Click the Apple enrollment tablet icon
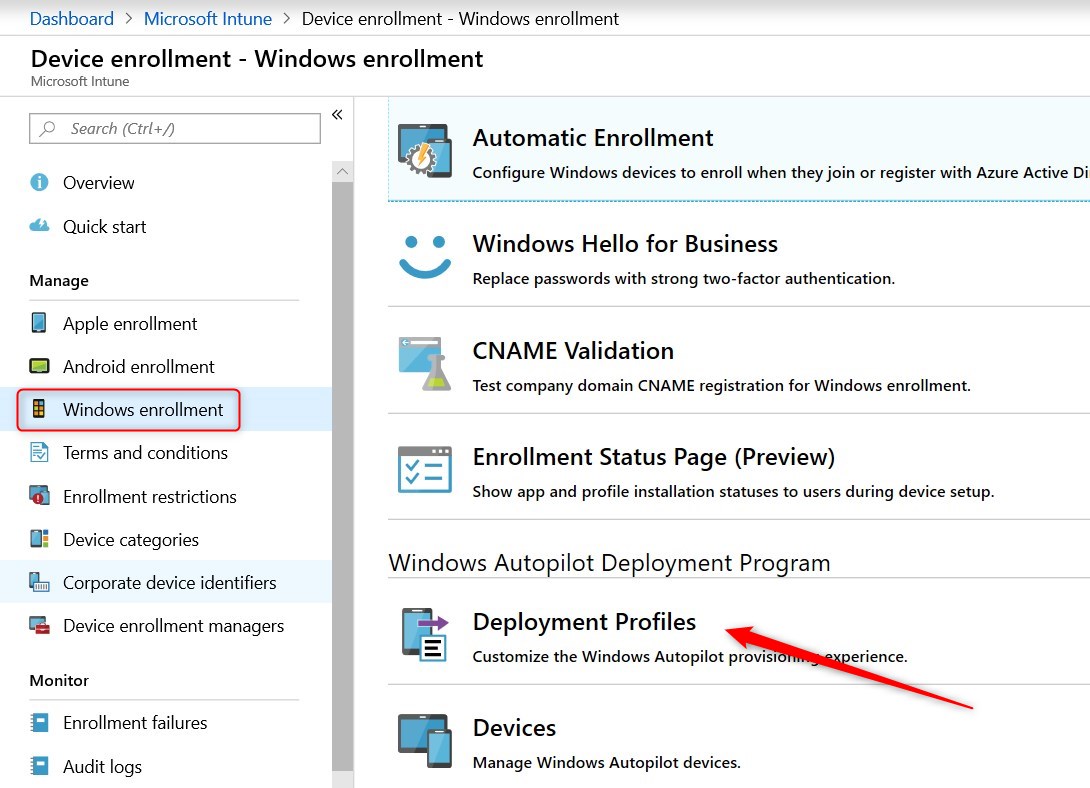The width and height of the screenshot is (1090, 788). click(39, 322)
